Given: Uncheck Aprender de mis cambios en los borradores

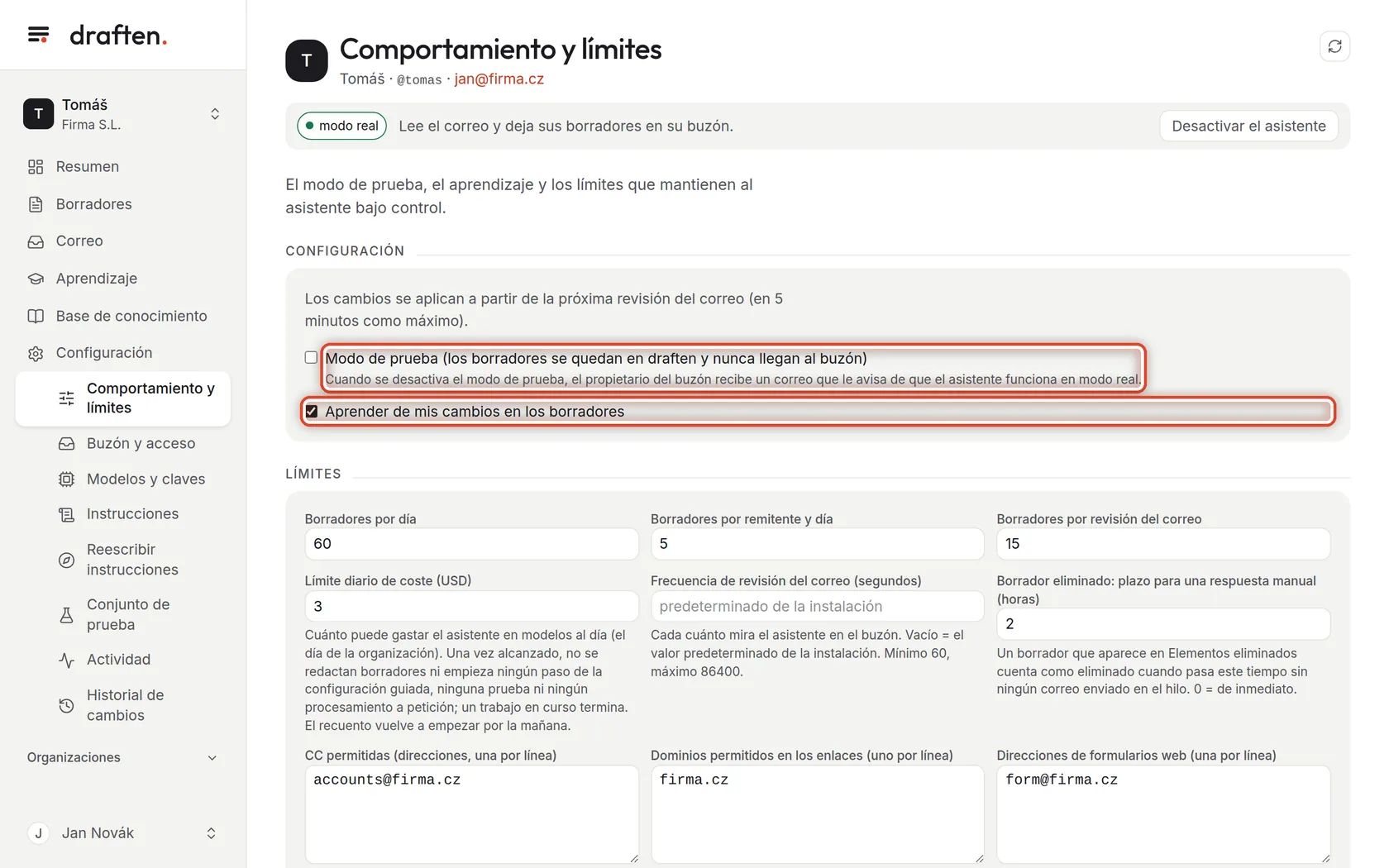Looking at the screenshot, I should (x=312, y=412).
